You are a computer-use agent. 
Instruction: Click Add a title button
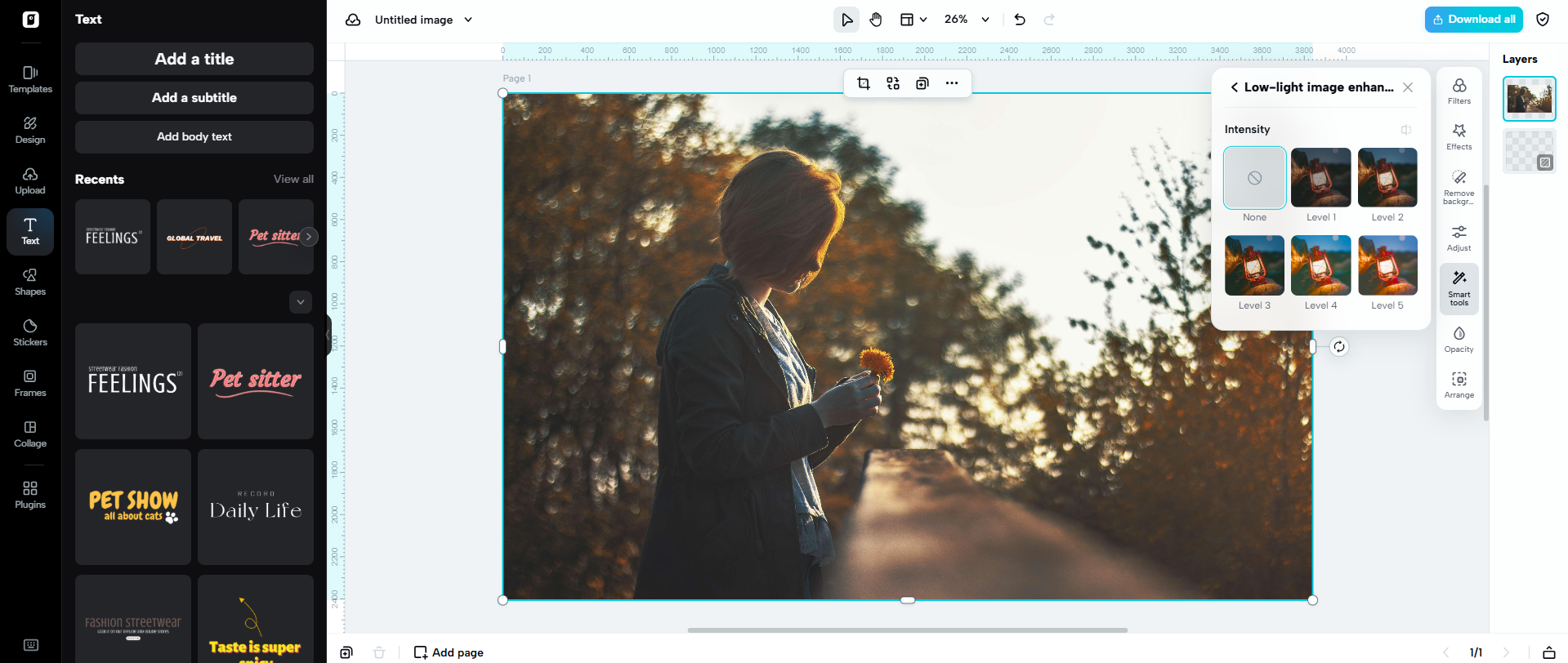pos(194,59)
